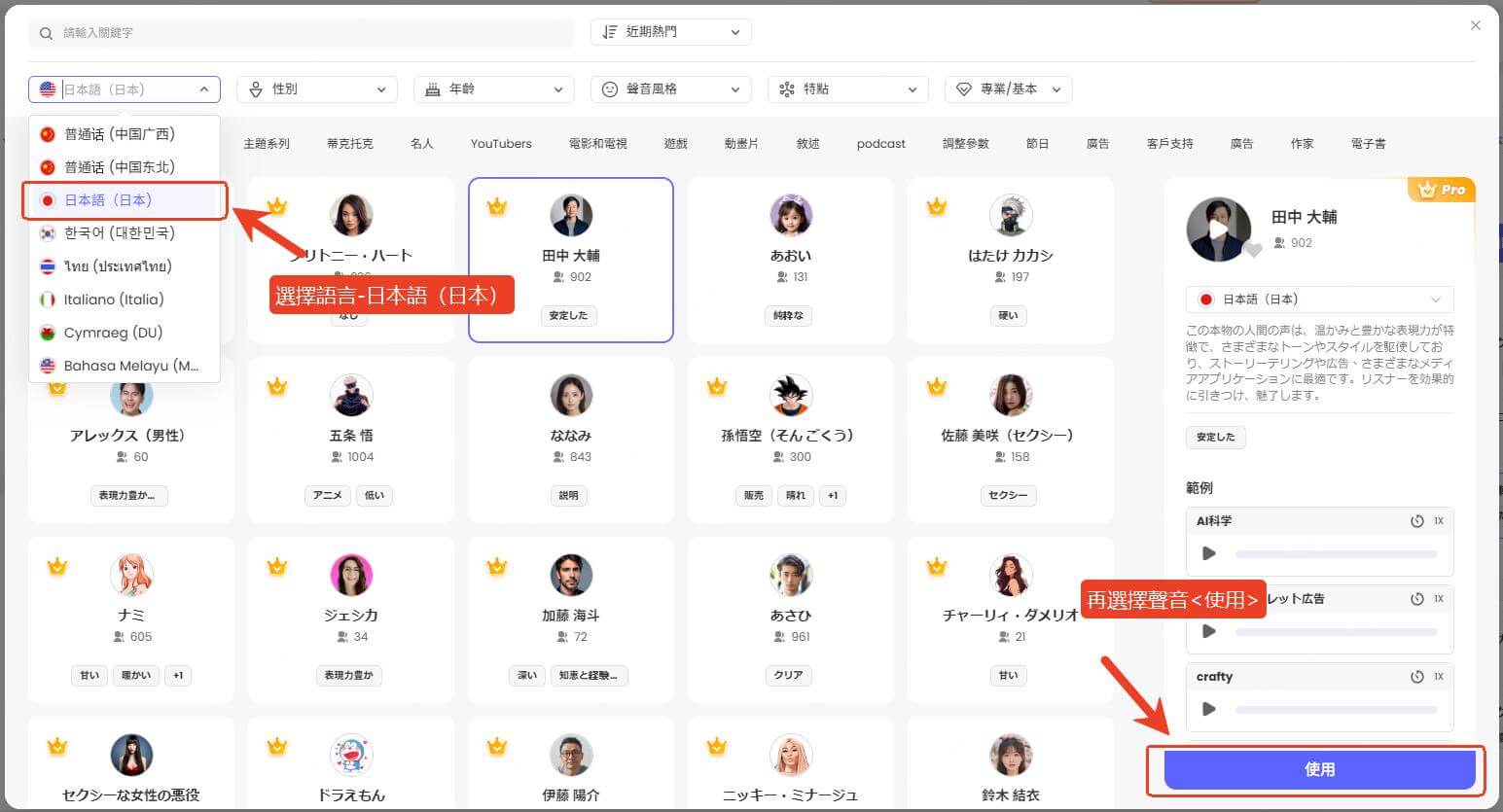Choose the 五条 悟 voice avatar
Viewport: 1503px width, 812px height.
[x=351, y=396]
